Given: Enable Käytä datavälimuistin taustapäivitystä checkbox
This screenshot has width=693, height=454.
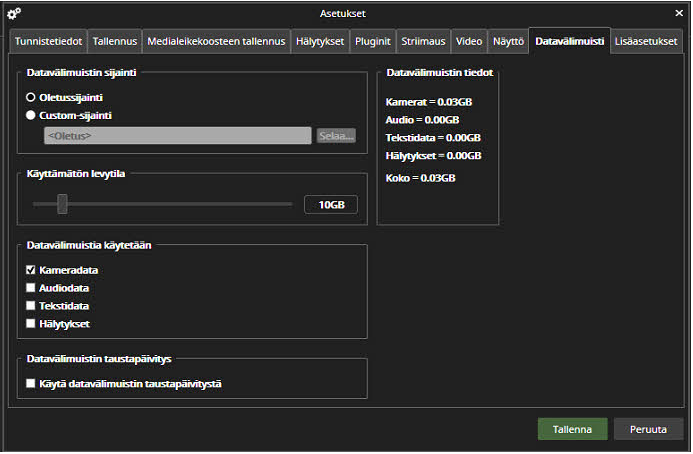Looking at the screenshot, I should pyautogui.click(x=31, y=383).
